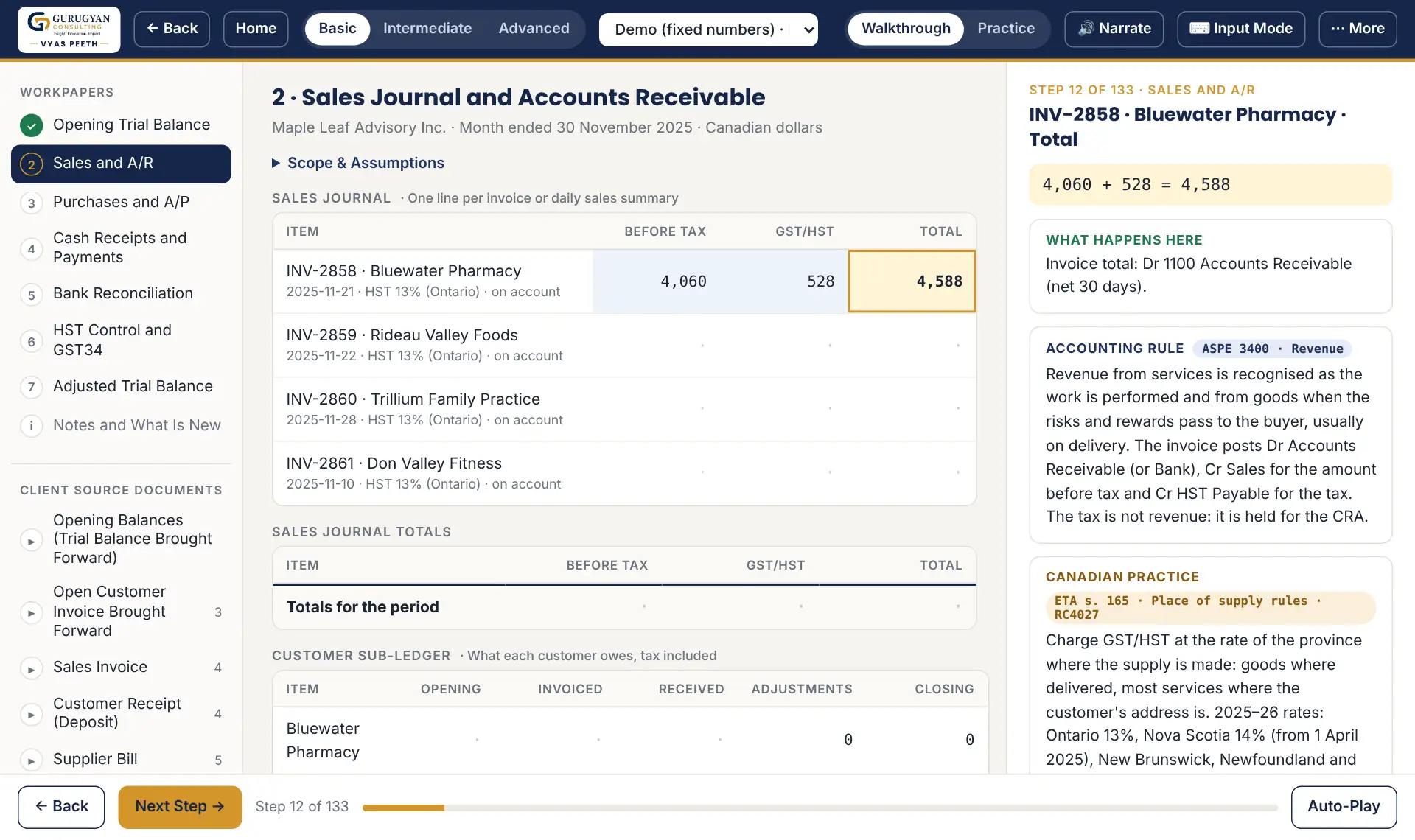Expand the Opening Balances source document
The height and width of the screenshot is (840, 1415).
click(x=31, y=540)
